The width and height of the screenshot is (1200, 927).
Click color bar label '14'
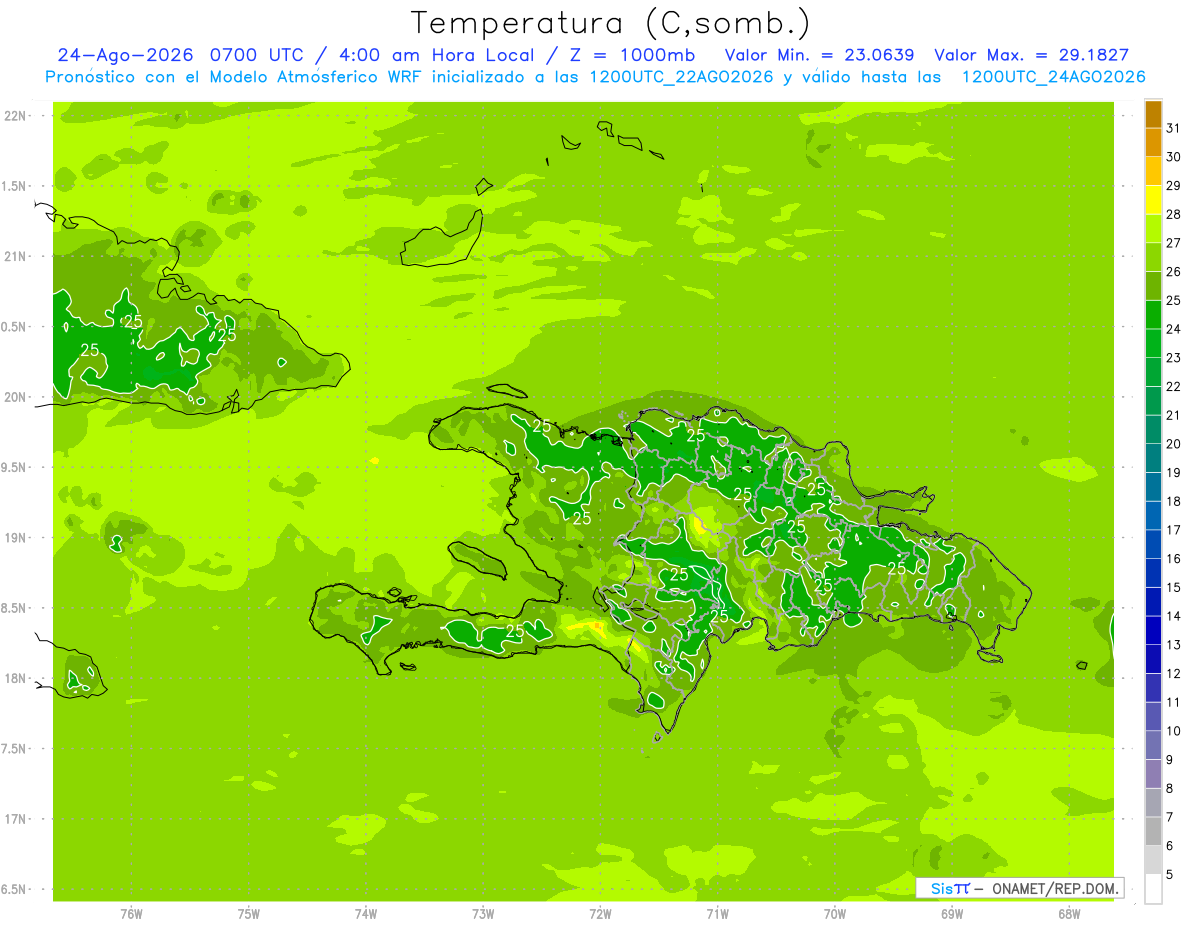click(1173, 616)
